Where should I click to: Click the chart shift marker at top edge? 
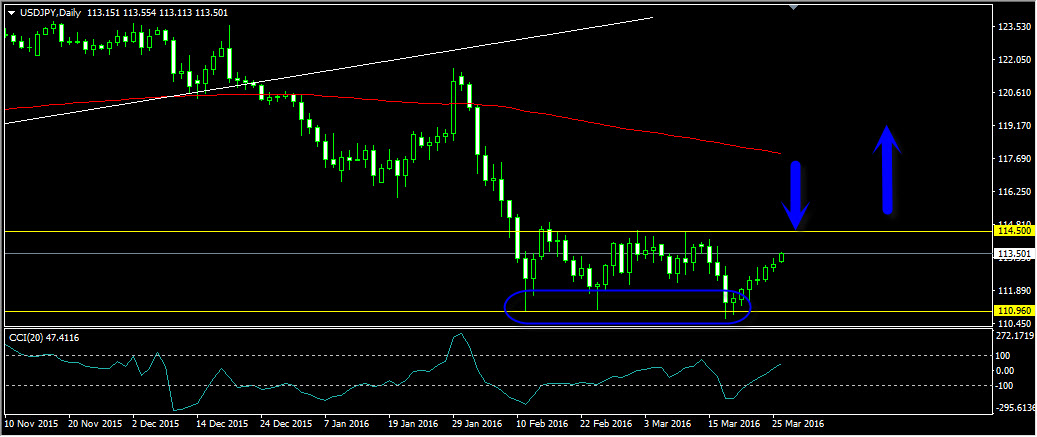(794, 7)
